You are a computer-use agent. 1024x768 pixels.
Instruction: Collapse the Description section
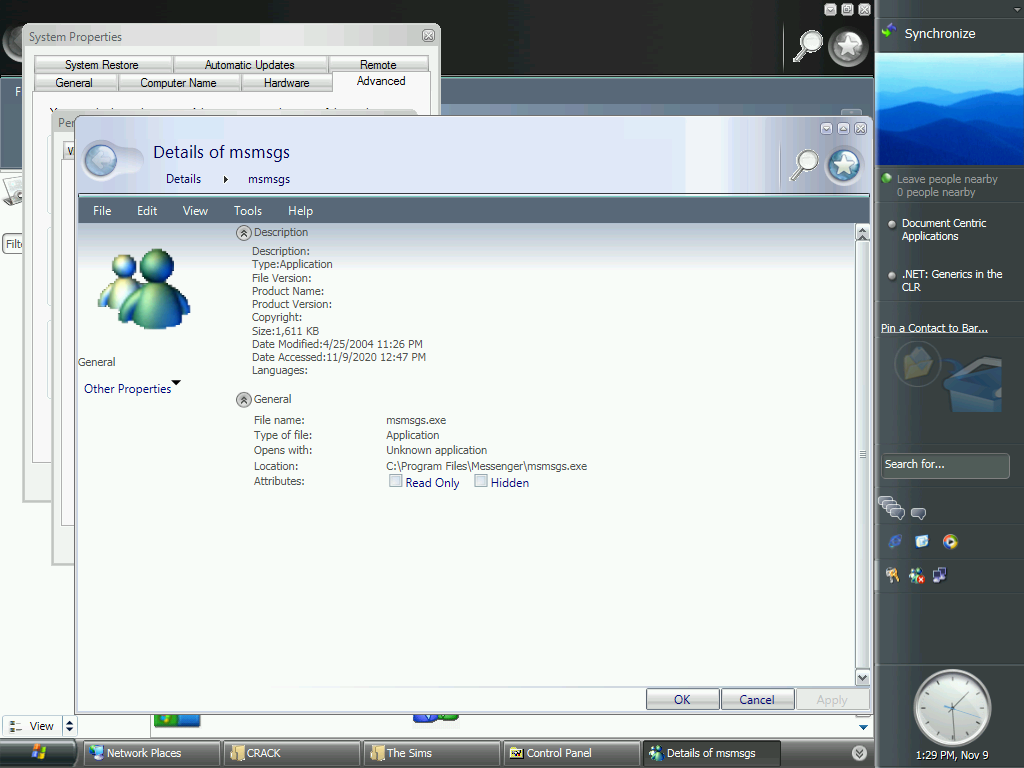(x=243, y=233)
